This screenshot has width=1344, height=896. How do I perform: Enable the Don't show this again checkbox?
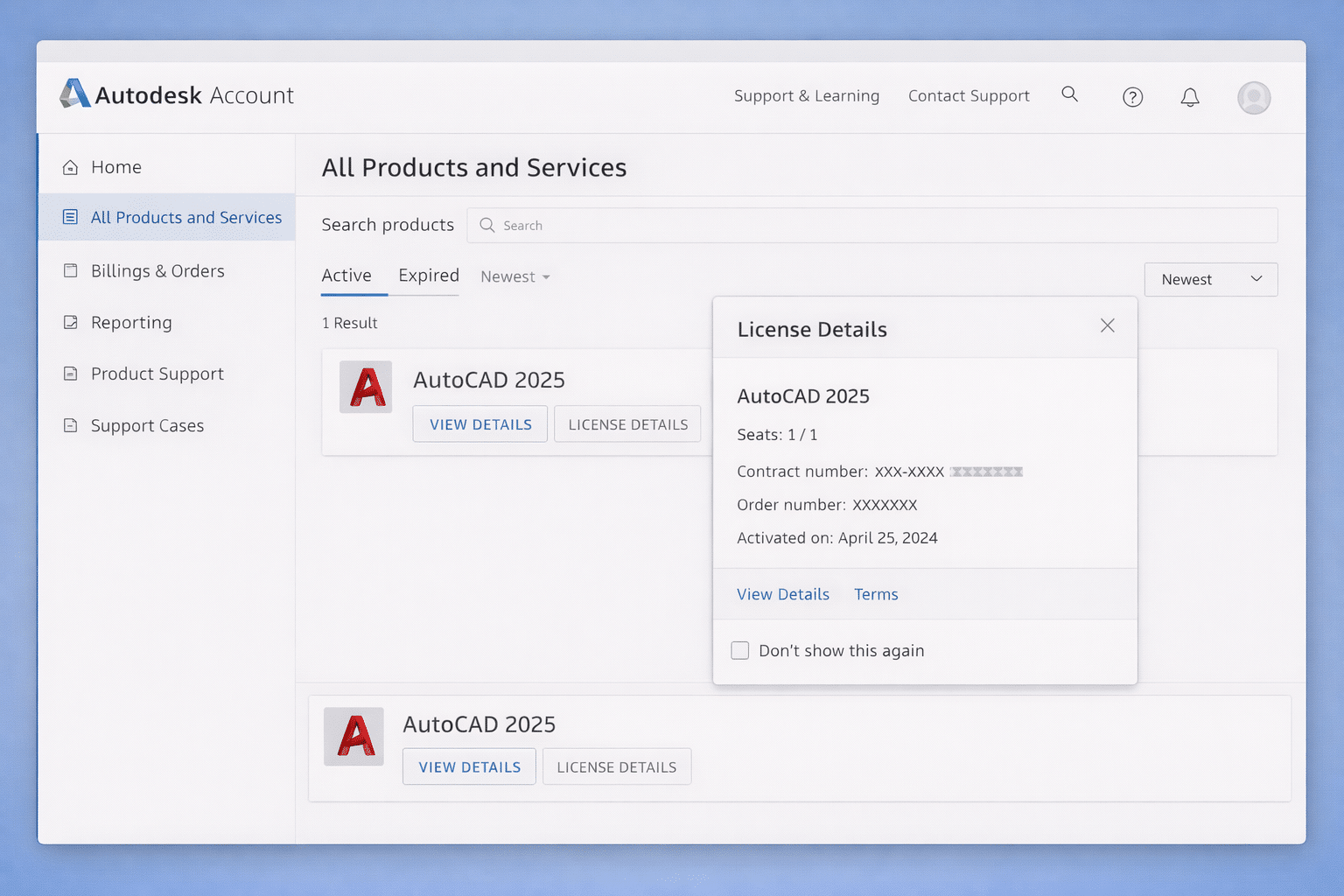[739, 650]
